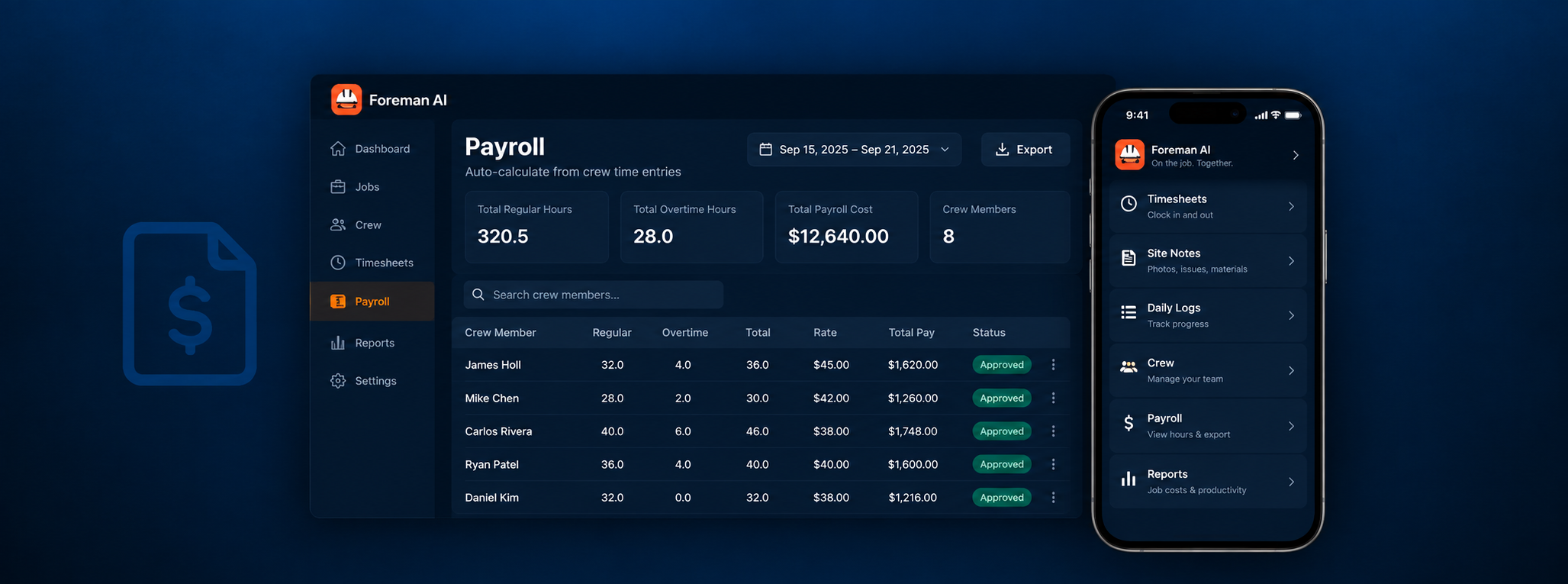The height and width of the screenshot is (584, 1568).
Task: Tap the Daily Logs list icon on phone
Action: tap(1129, 312)
